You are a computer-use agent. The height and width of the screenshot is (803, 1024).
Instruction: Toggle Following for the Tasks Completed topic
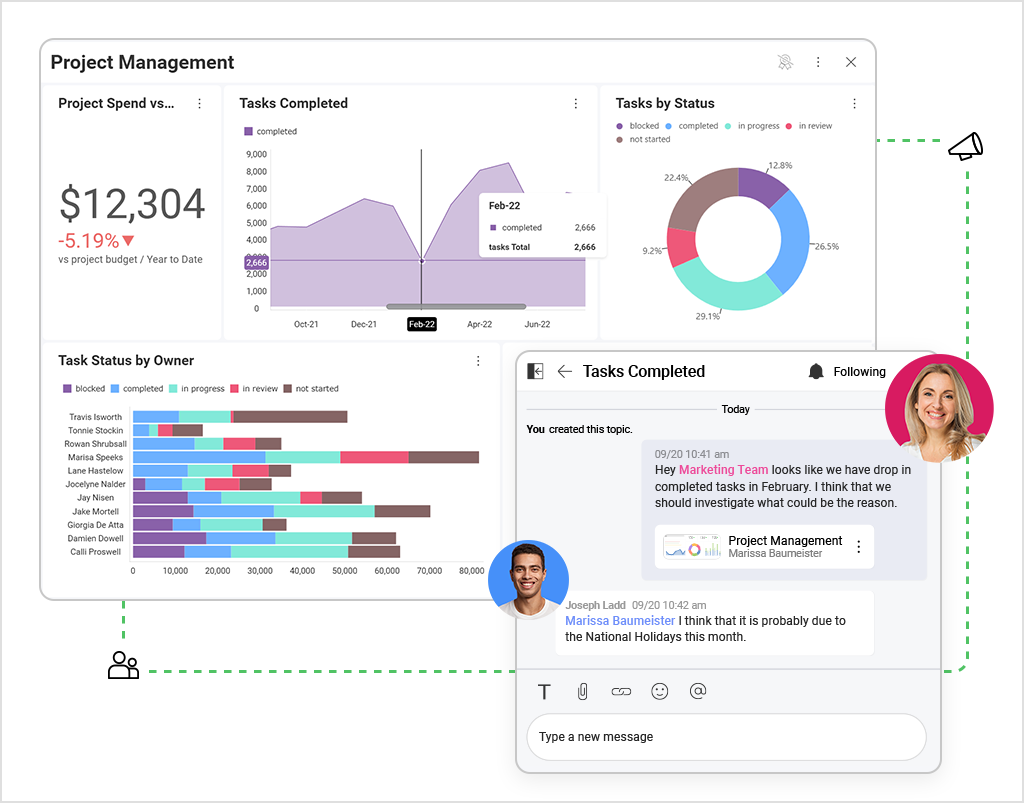coord(846,370)
